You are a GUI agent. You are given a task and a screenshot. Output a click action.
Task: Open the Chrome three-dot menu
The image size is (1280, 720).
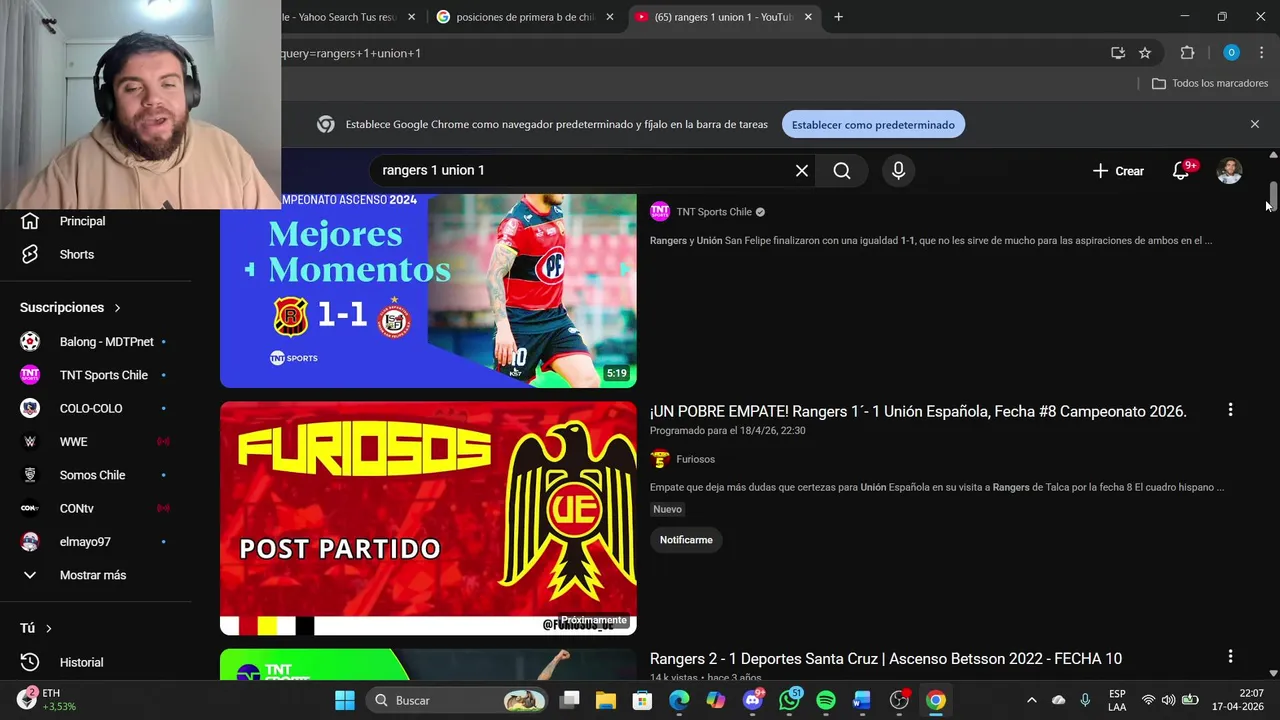click(1262, 53)
